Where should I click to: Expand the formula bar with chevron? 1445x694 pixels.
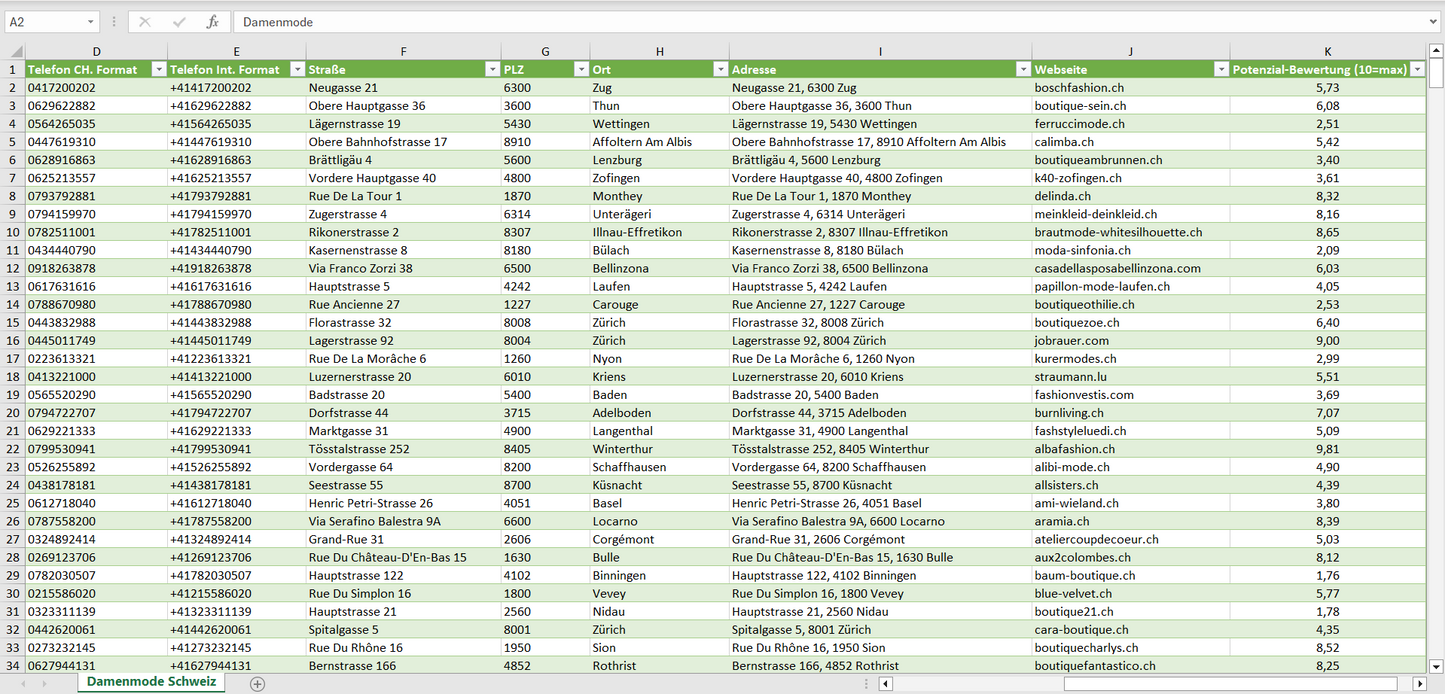(x=1435, y=22)
